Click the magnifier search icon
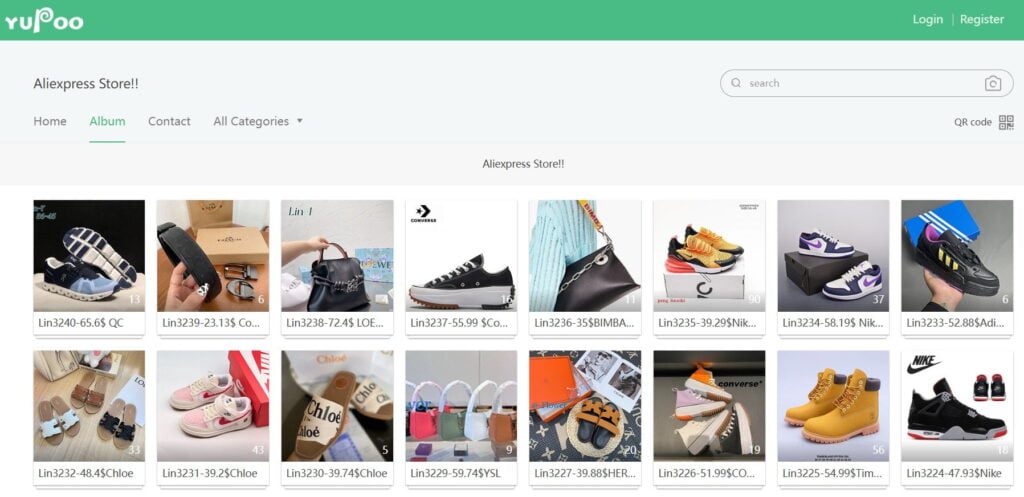The image size is (1024, 497). click(736, 83)
